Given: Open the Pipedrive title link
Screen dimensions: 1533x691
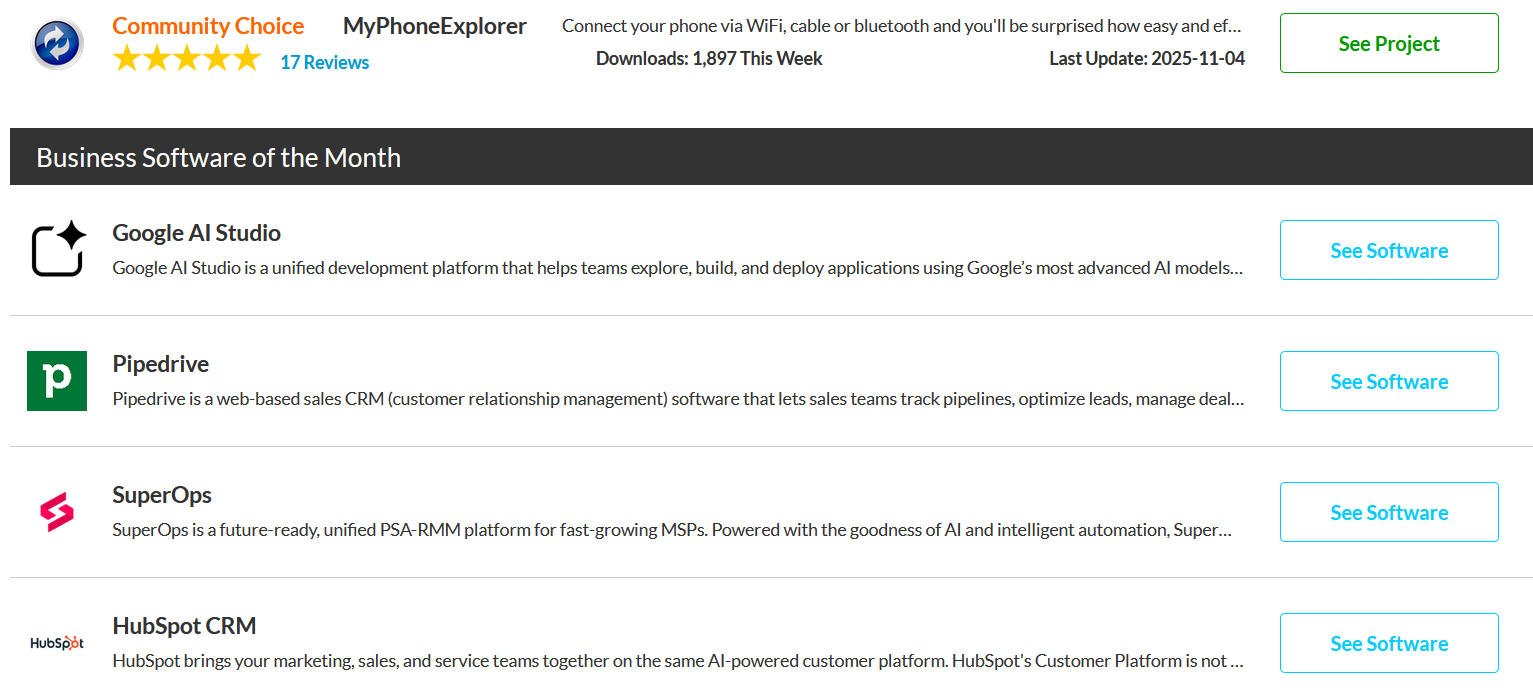Looking at the screenshot, I should (160, 364).
